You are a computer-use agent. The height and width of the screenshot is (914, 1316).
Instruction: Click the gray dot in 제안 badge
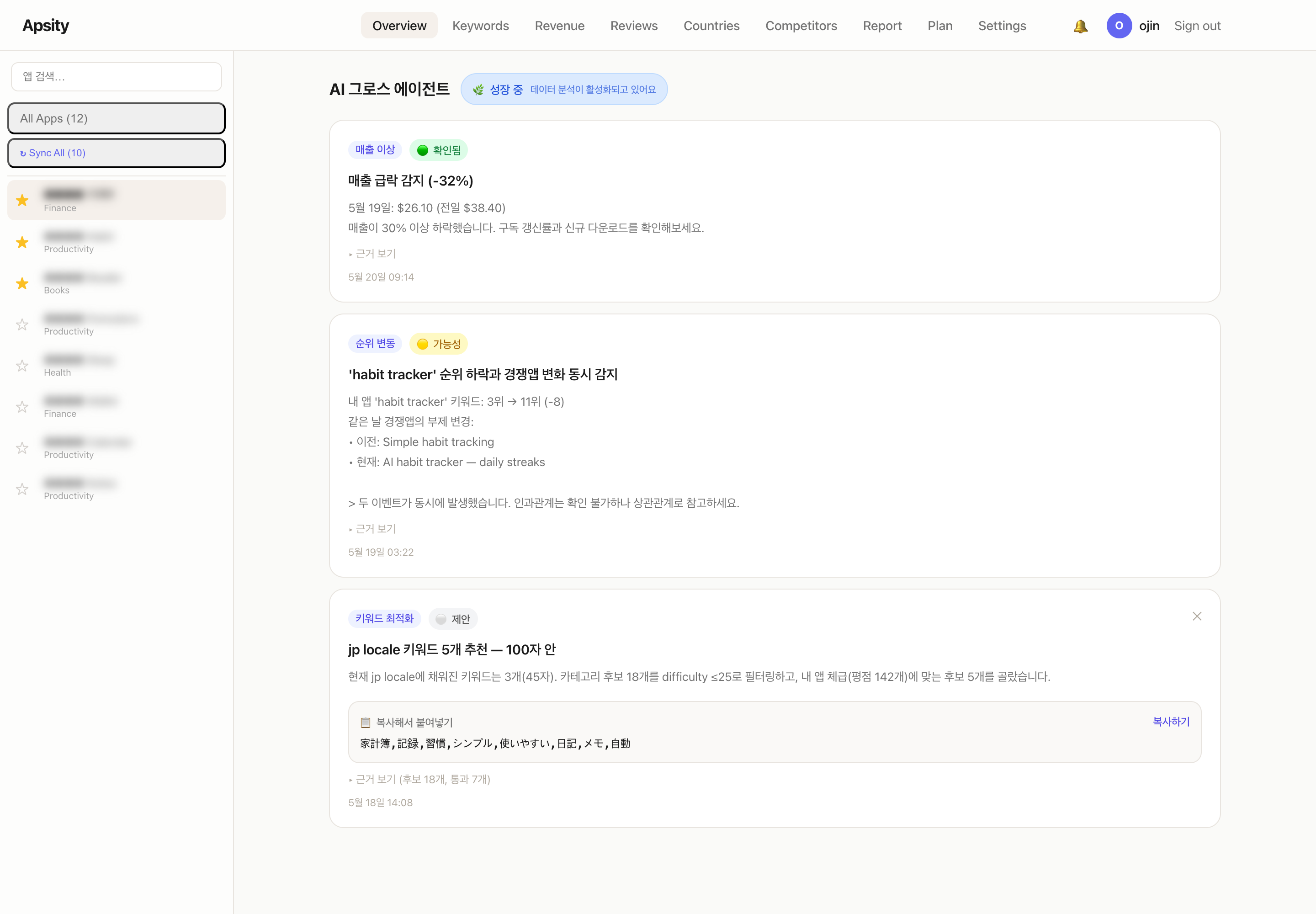tap(440, 619)
